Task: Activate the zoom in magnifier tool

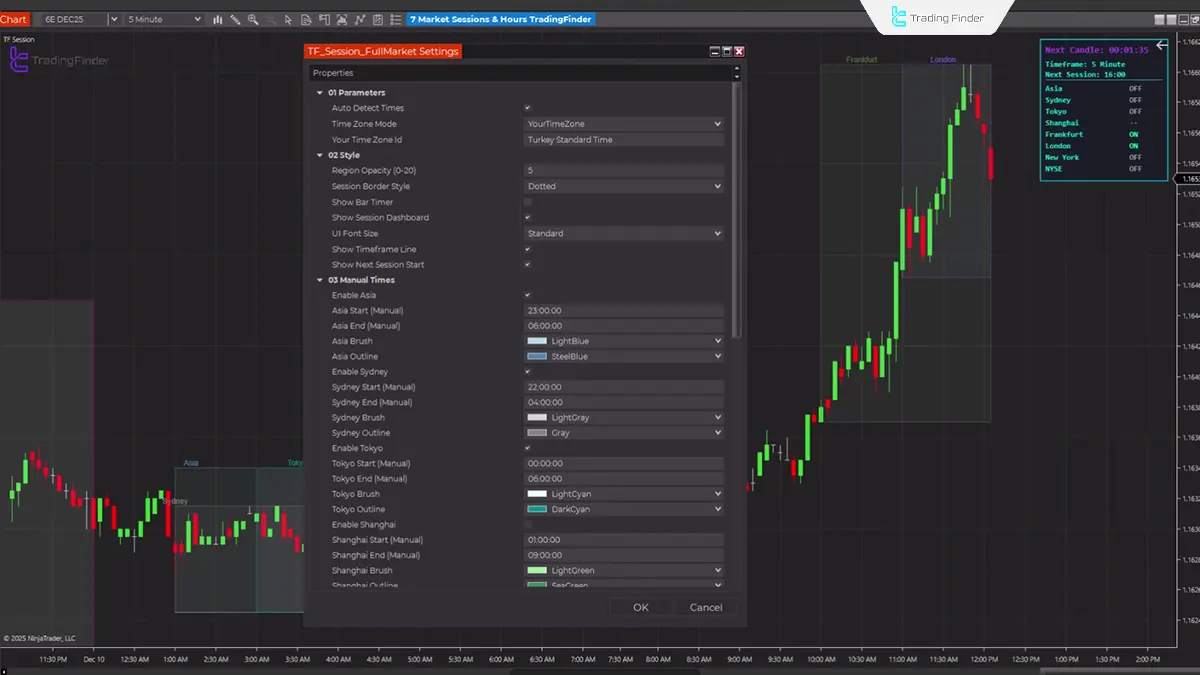Action: tap(253, 19)
